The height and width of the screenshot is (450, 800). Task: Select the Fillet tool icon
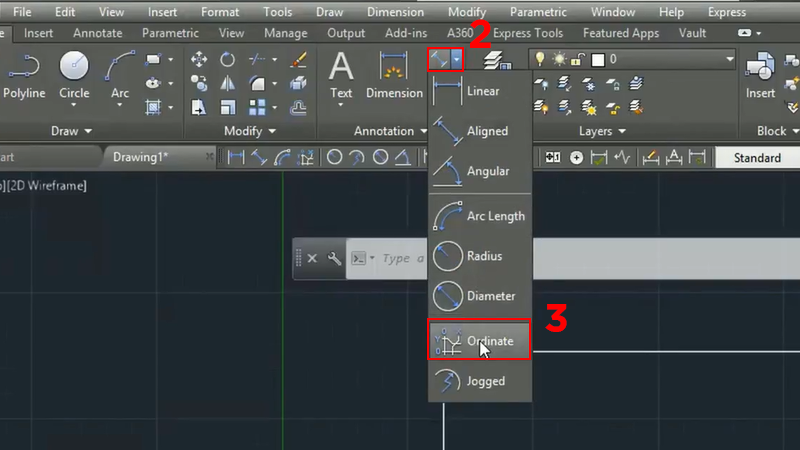pyautogui.click(x=257, y=83)
